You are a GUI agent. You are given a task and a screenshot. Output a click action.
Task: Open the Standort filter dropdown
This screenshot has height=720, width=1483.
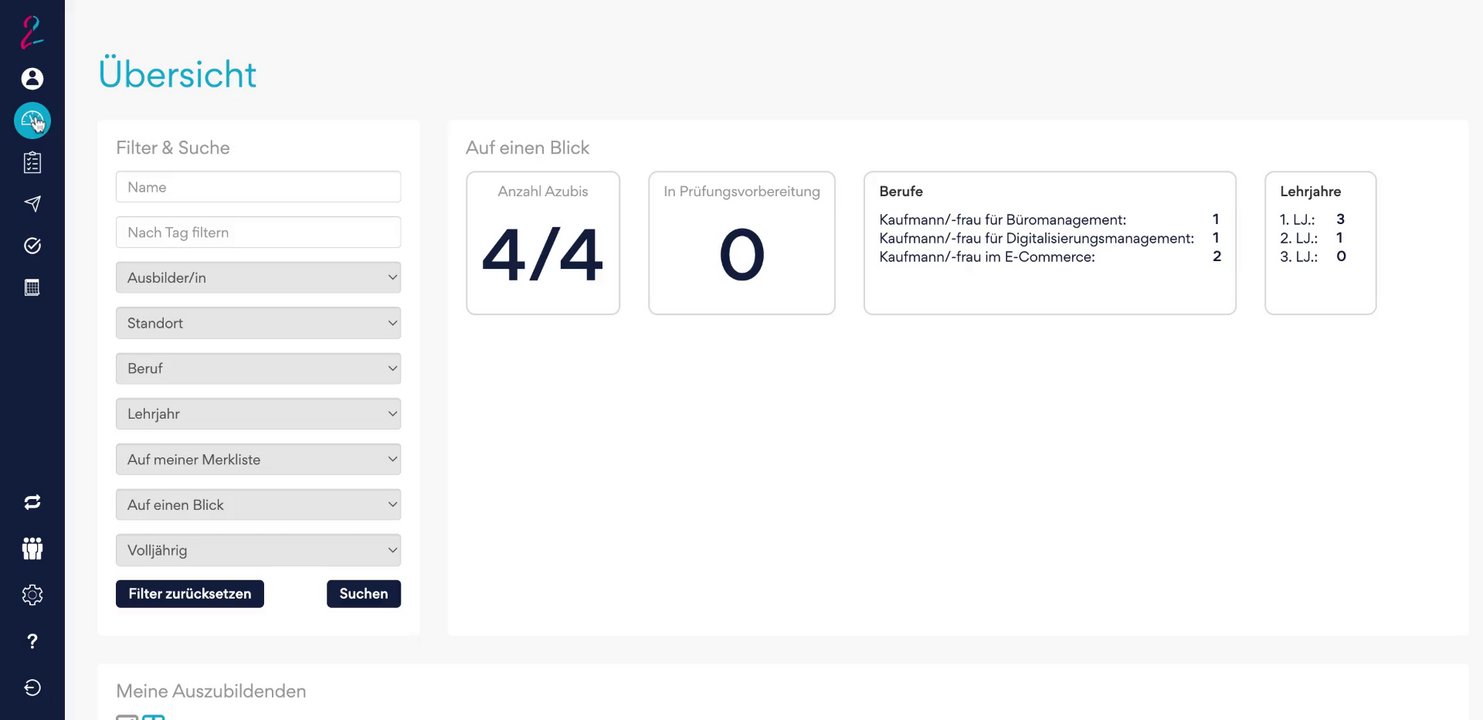pos(258,323)
